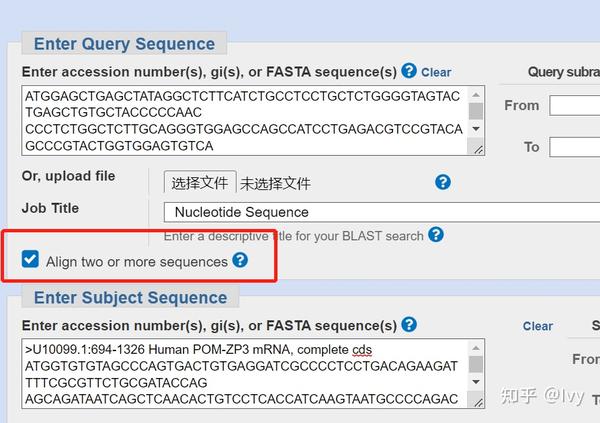Clear the query sequence via Clear link
Screen dimensions: 600x423
pos(436,72)
